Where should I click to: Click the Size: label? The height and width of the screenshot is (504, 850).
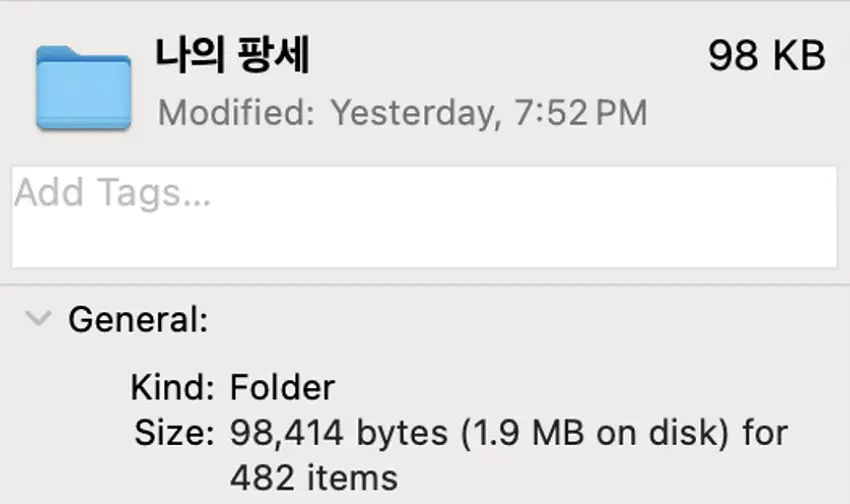(174, 432)
